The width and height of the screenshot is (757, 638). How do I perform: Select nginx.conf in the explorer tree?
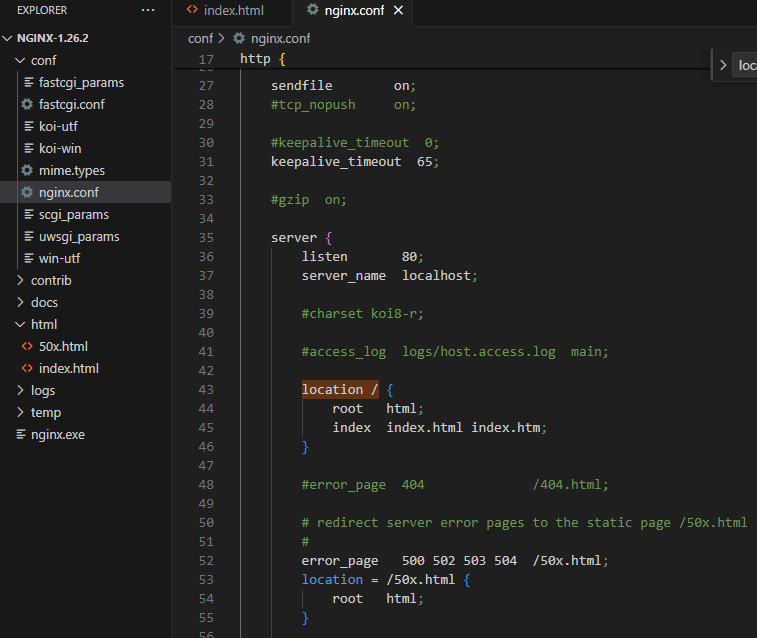(85, 193)
